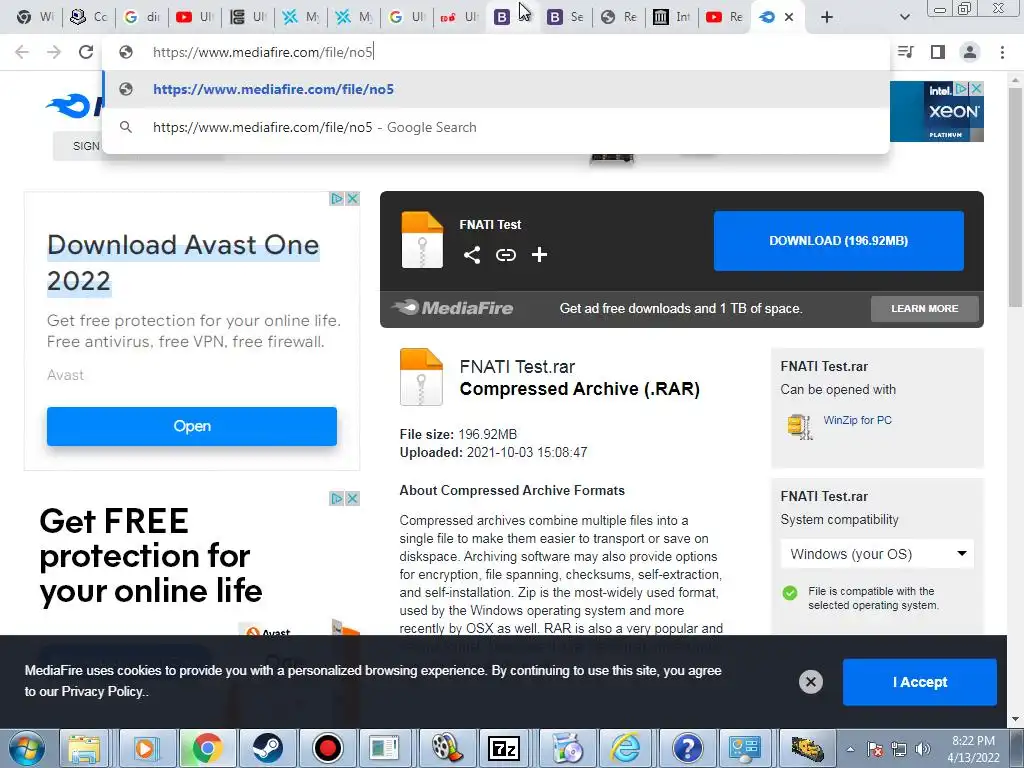Click the share icon under FNATI Test
Viewport: 1024px width, 768px height.
[x=472, y=255]
